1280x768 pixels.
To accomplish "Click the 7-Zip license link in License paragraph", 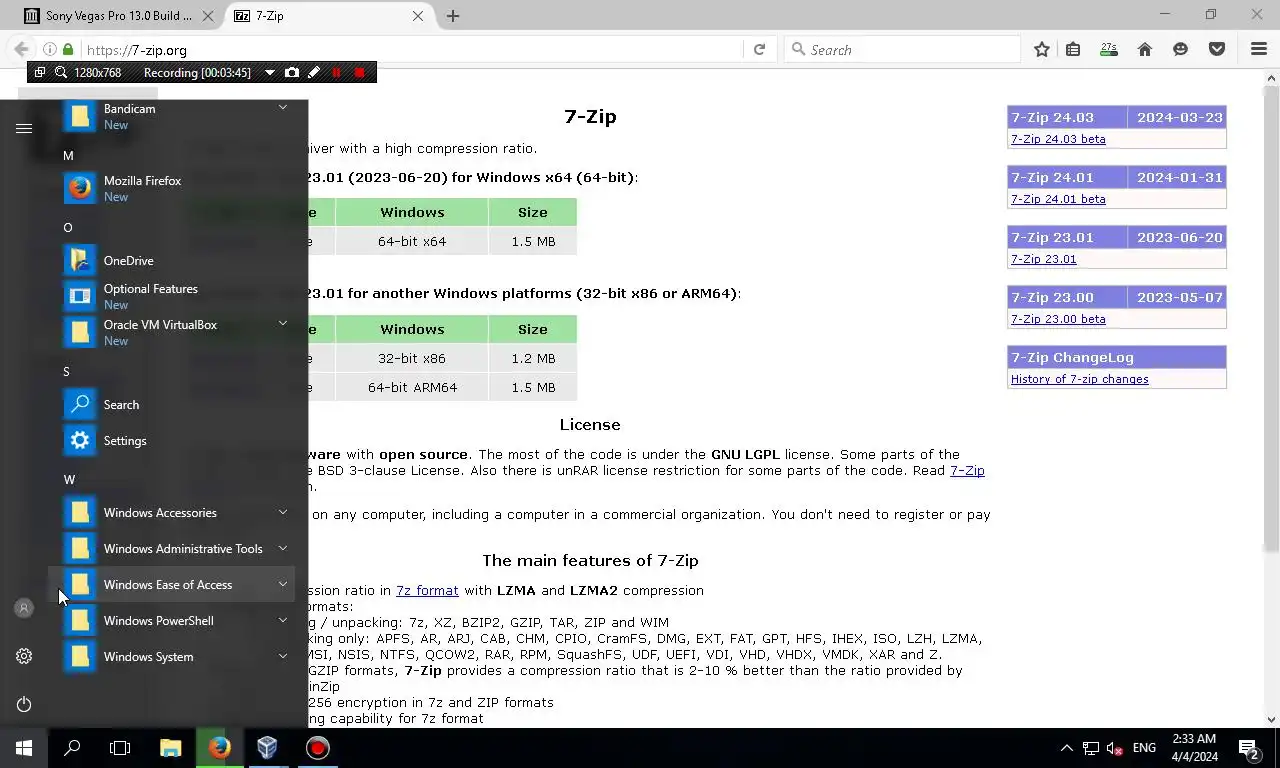I will tap(967, 470).
